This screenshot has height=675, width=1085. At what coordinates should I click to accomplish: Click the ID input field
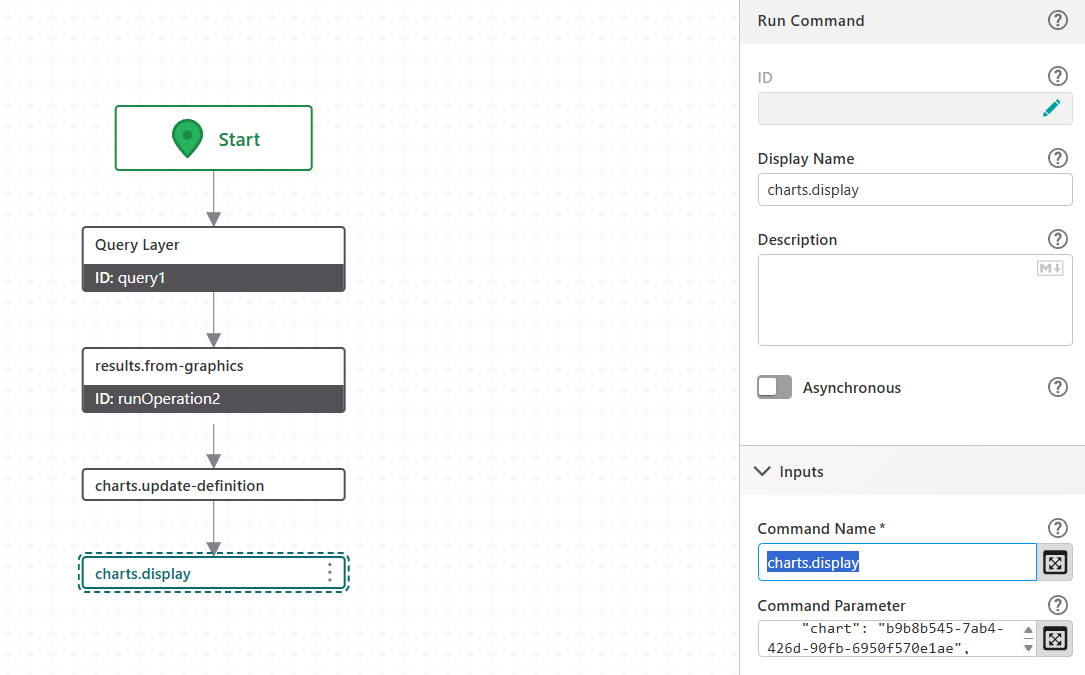(x=915, y=109)
